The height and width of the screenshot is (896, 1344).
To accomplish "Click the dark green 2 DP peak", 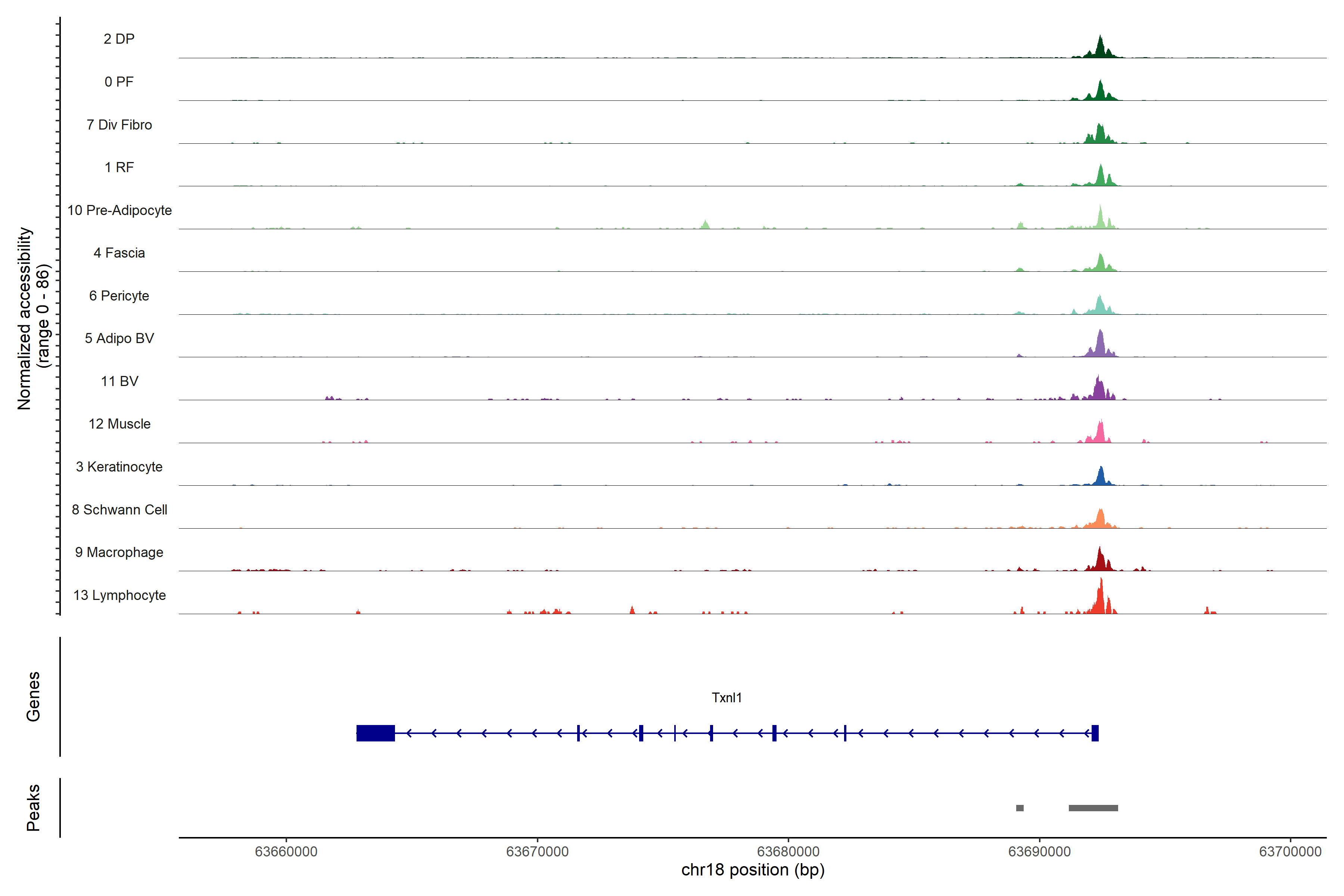I will 1100,48.
